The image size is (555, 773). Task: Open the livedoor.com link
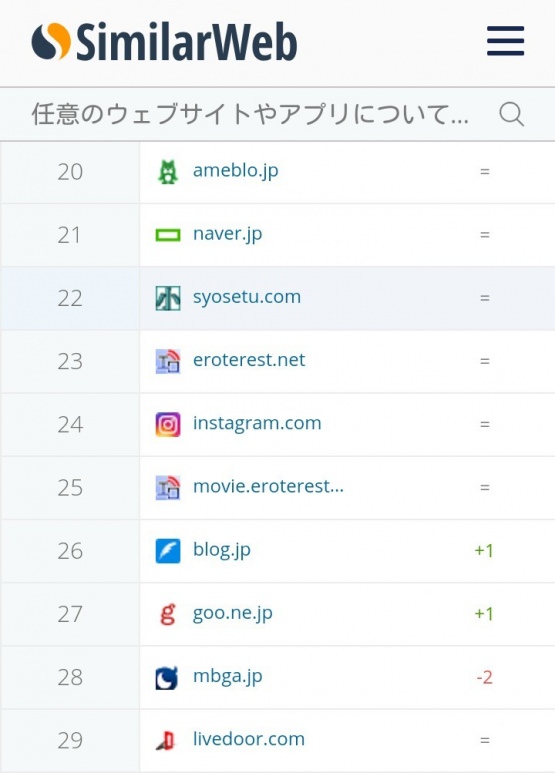[x=248, y=739]
